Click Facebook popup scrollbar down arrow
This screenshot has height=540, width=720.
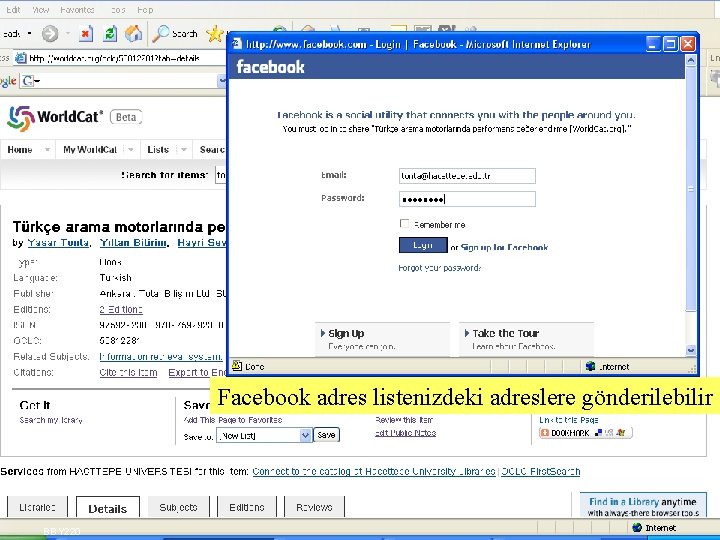(x=691, y=350)
